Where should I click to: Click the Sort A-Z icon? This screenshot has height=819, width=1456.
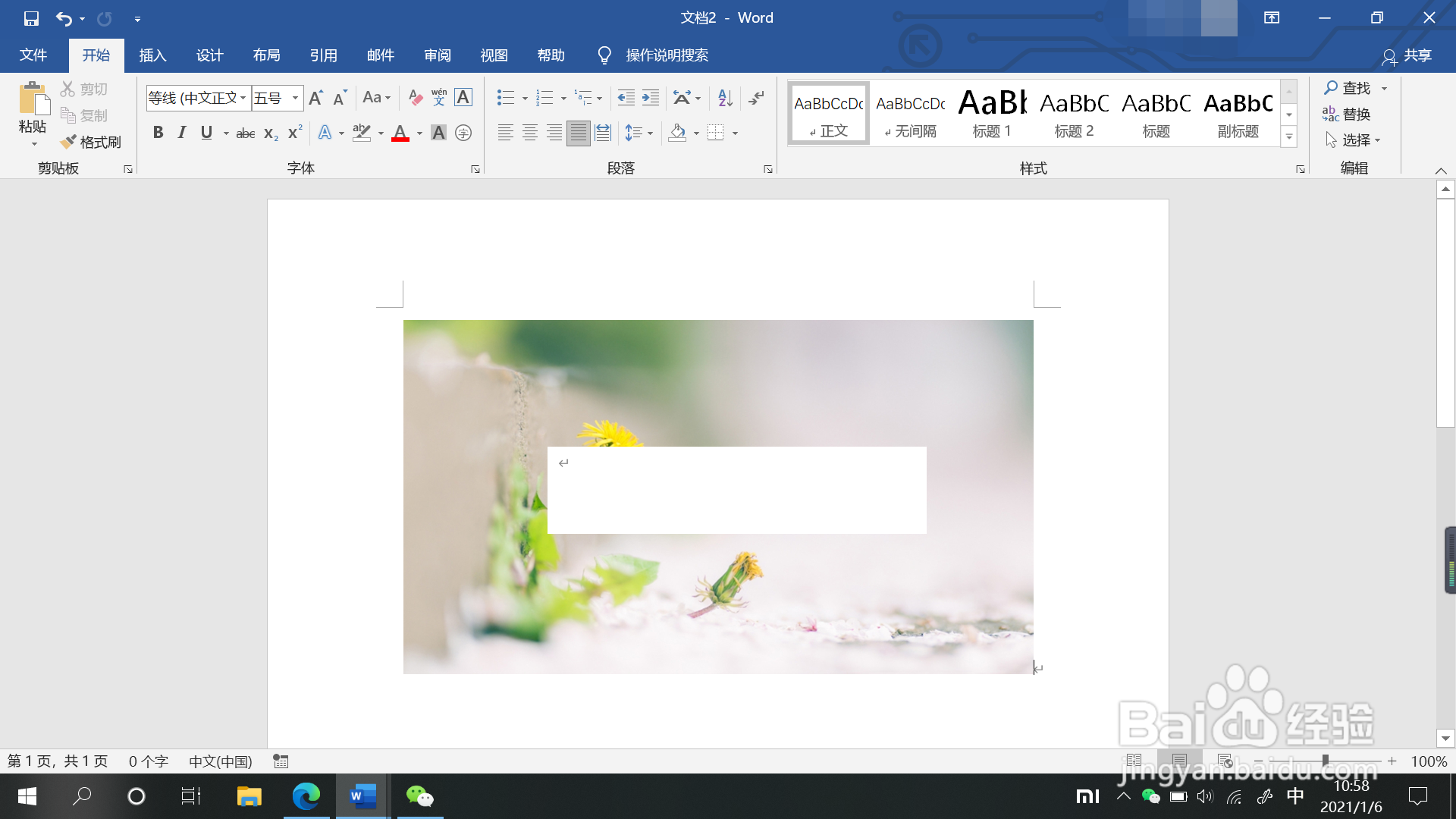click(x=725, y=98)
